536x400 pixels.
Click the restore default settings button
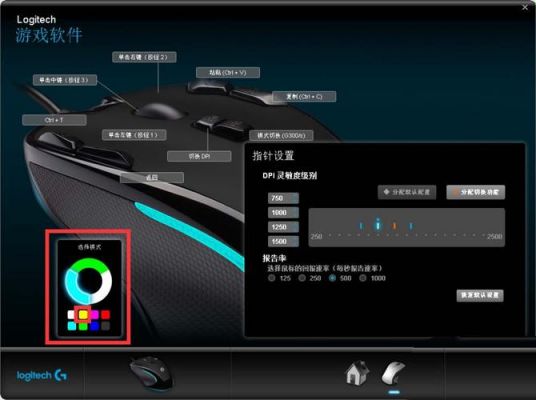click(480, 295)
